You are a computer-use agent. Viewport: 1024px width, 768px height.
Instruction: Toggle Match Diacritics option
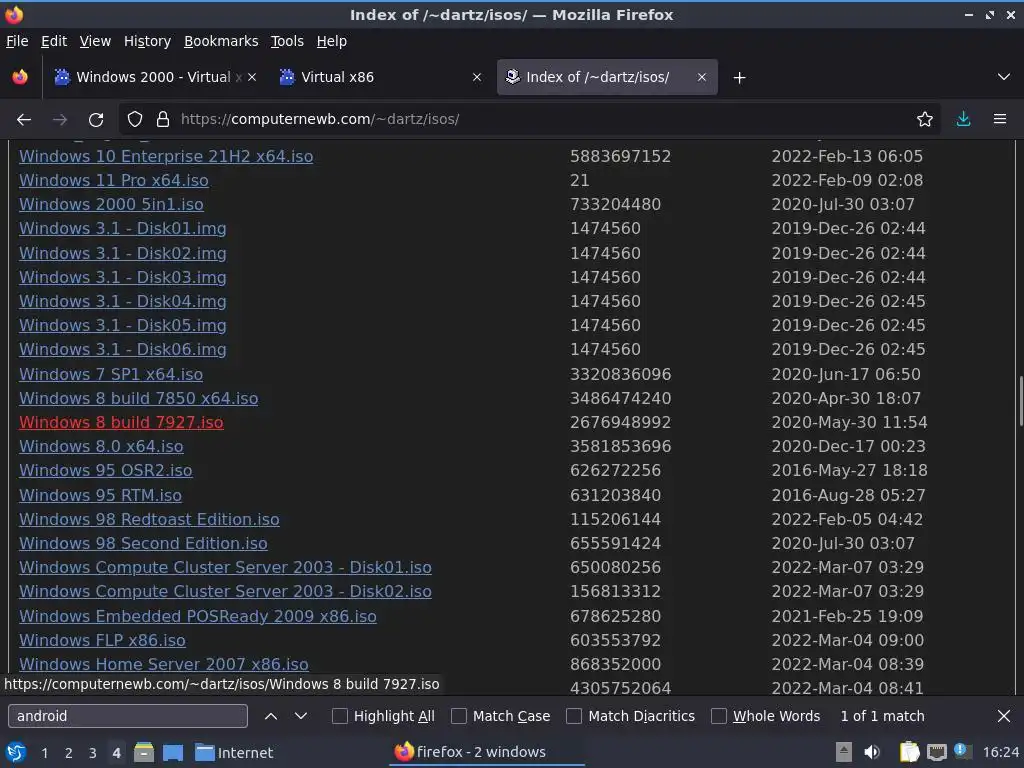(574, 716)
